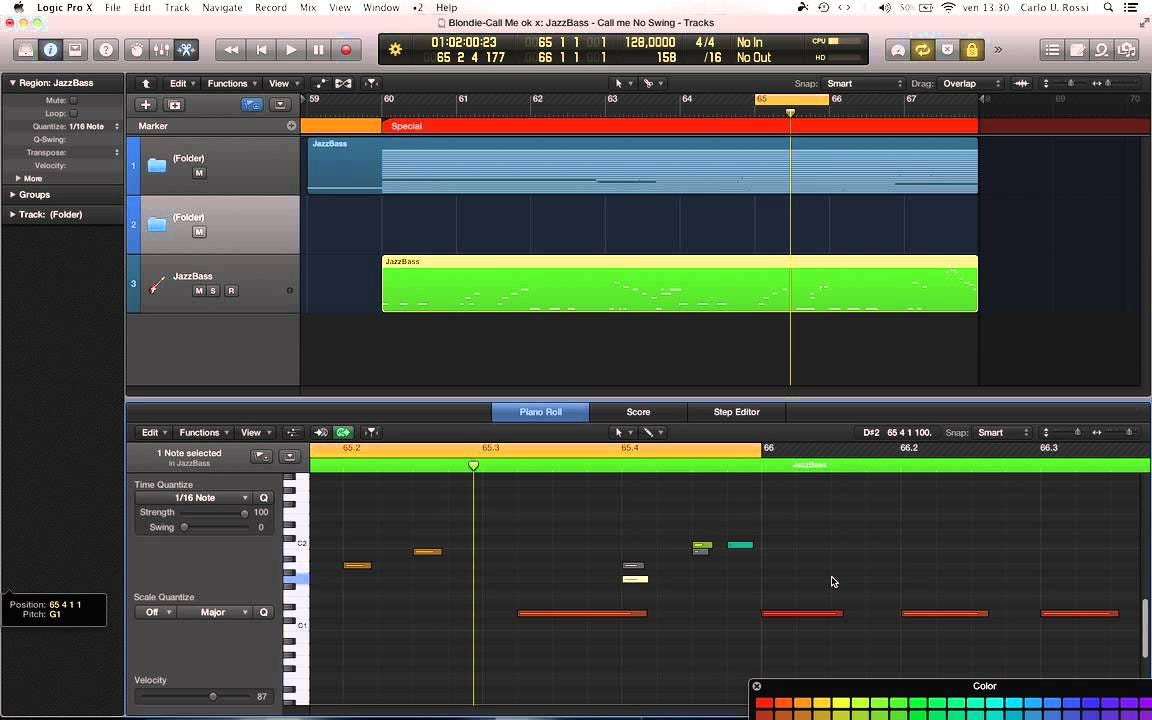Open the Mixer from the control bar
The height and width of the screenshot is (720, 1152).
(x=162, y=49)
